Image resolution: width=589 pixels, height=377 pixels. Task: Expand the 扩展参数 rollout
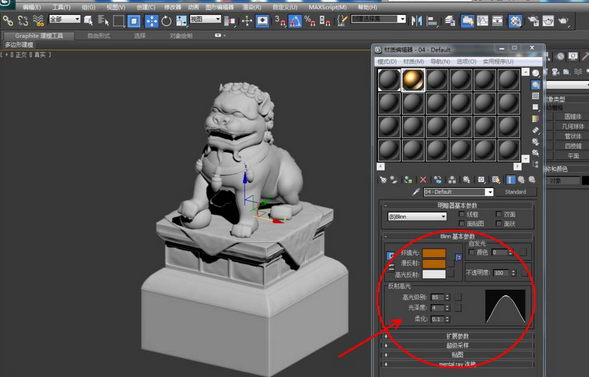[x=457, y=336]
